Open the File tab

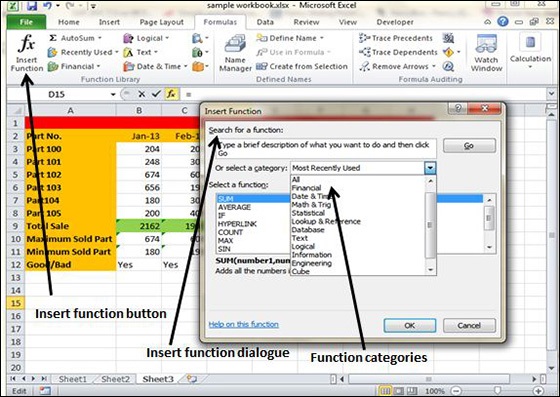point(26,22)
